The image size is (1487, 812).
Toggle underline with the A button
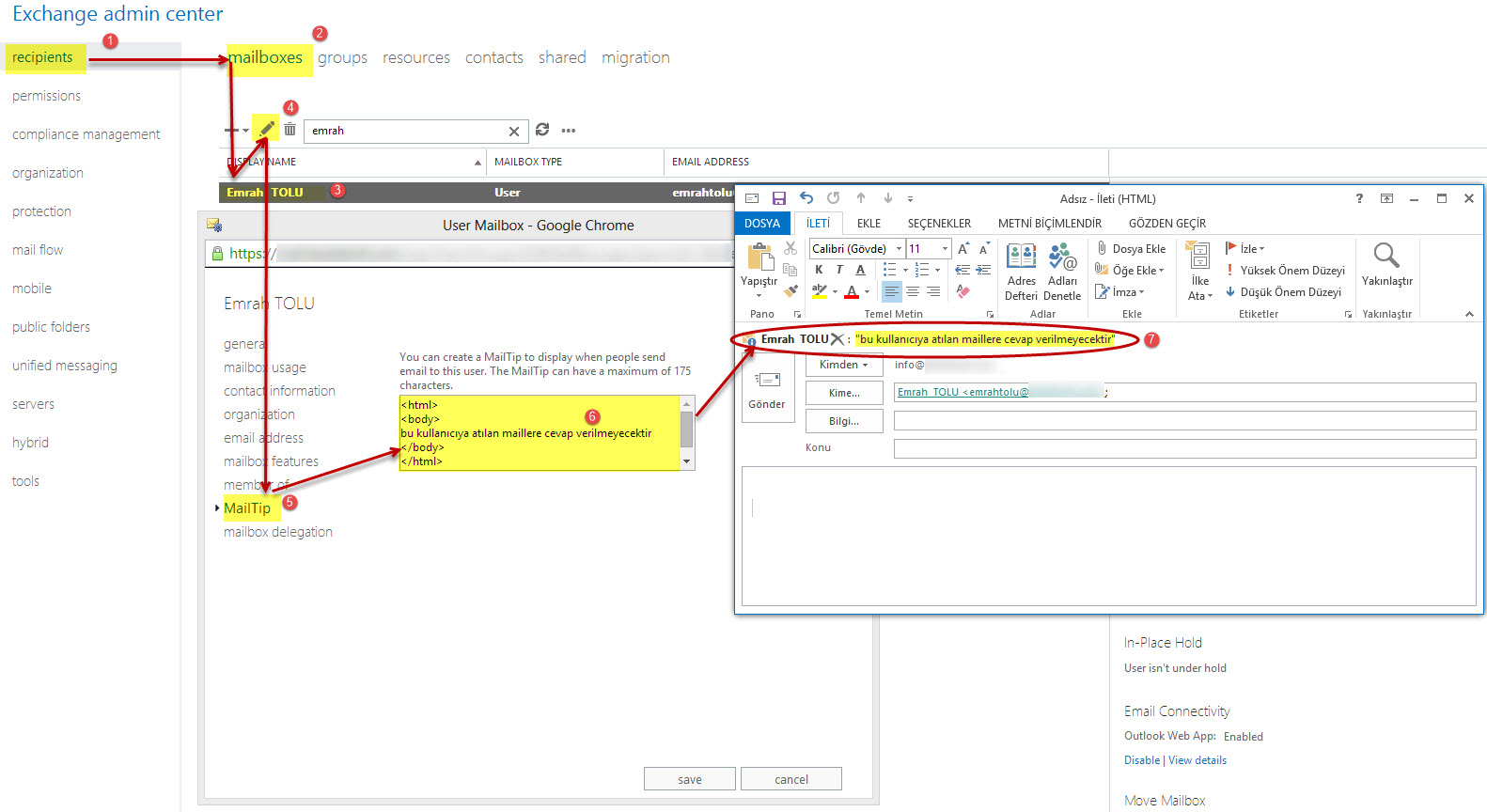pos(860,270)
